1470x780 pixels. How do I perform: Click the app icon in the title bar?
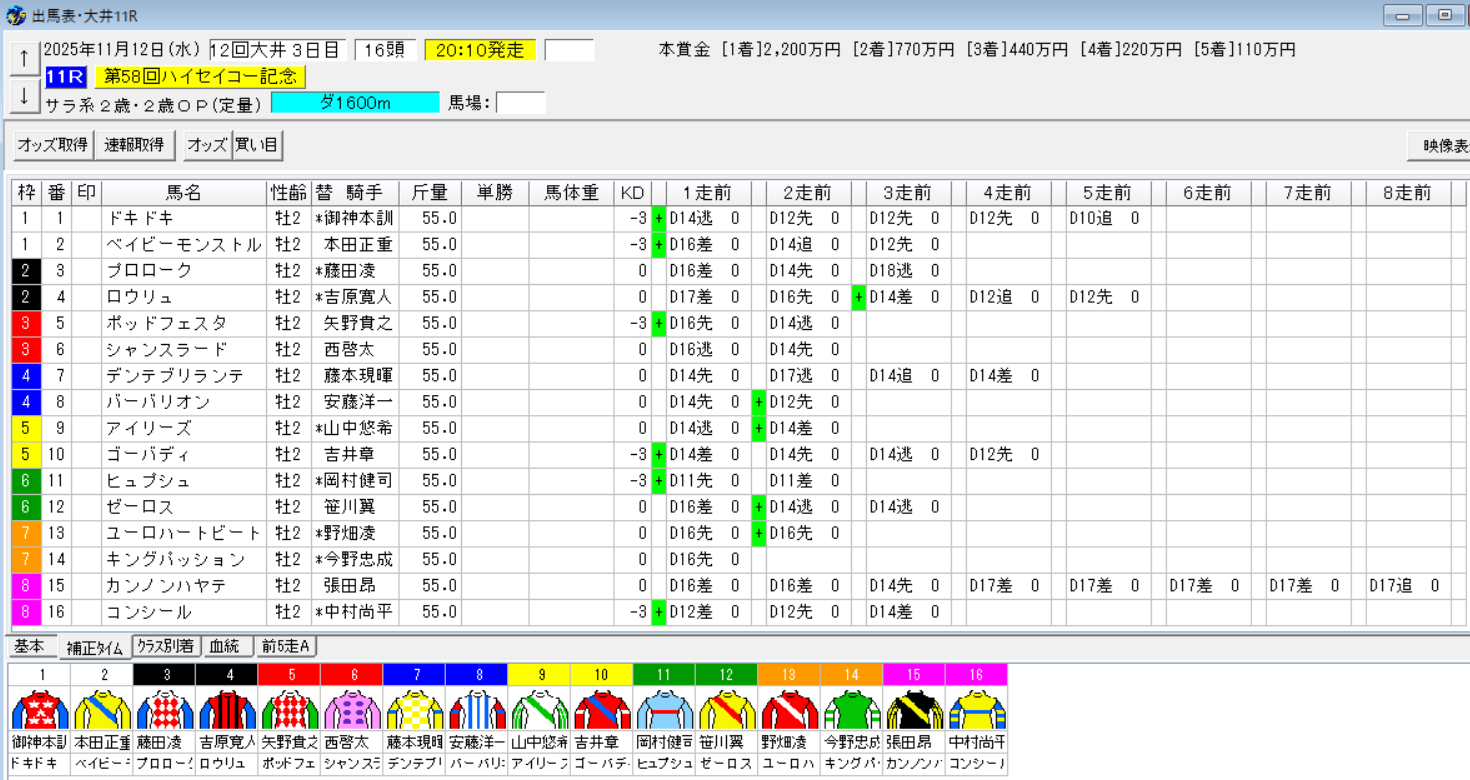pos(15,15)
